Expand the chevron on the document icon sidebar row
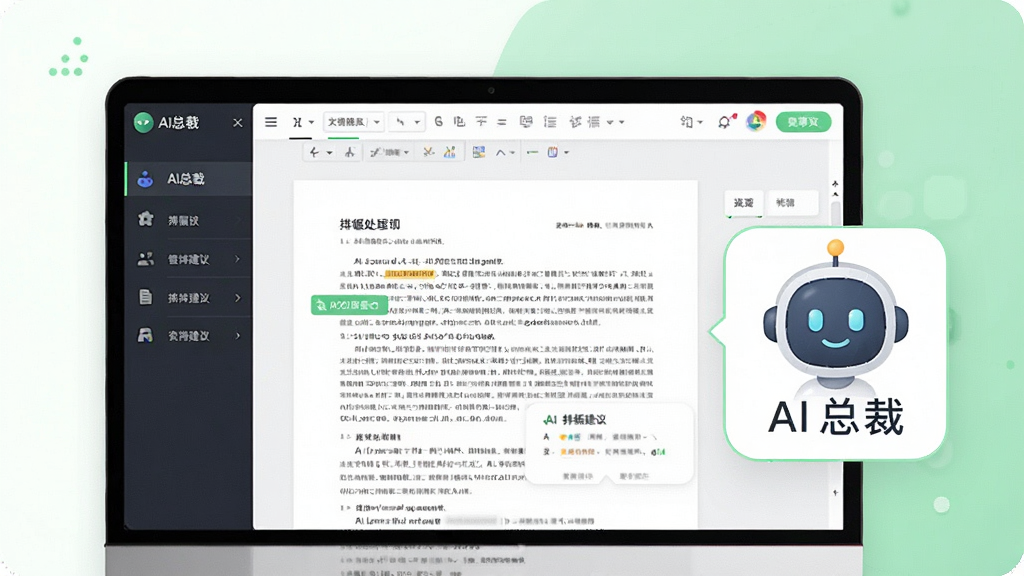This screenshot has height=576, width=1024. pos(238,298)
